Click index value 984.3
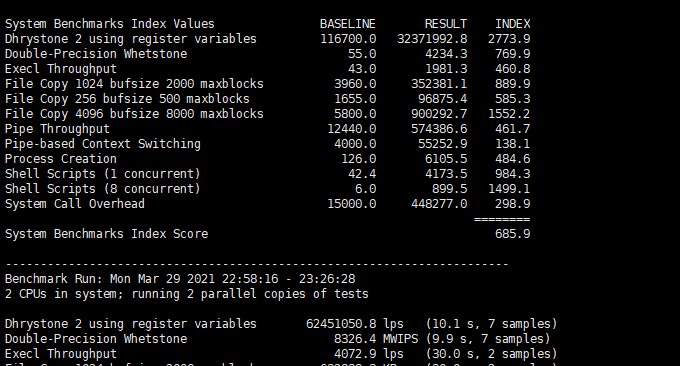Screen dimensions: 680x366 [x=513, y=174]
